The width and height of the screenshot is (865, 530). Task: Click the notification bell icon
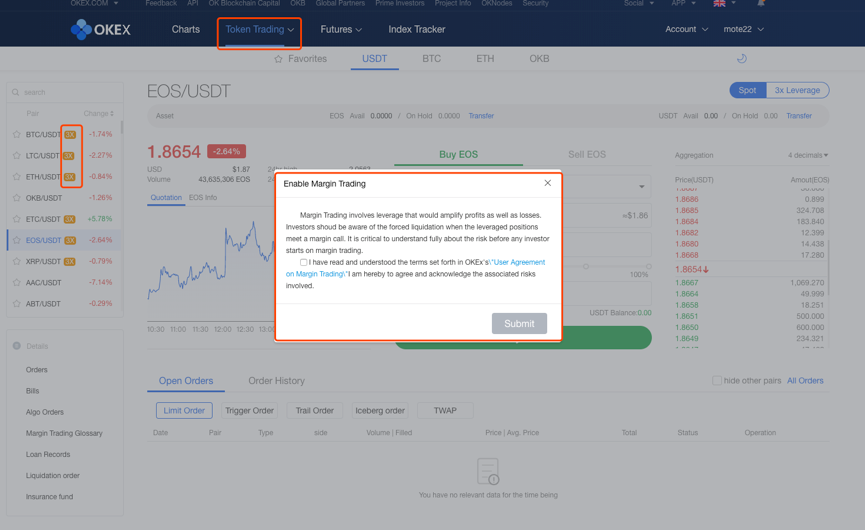(x=761, y=3)
